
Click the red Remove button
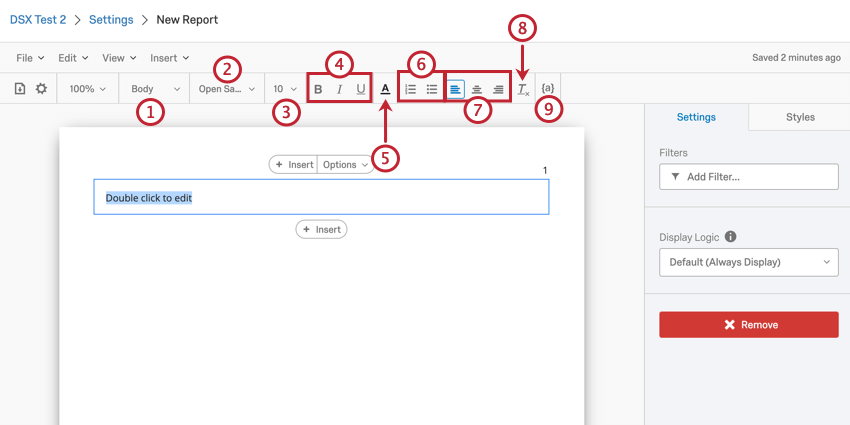(748, 325)
